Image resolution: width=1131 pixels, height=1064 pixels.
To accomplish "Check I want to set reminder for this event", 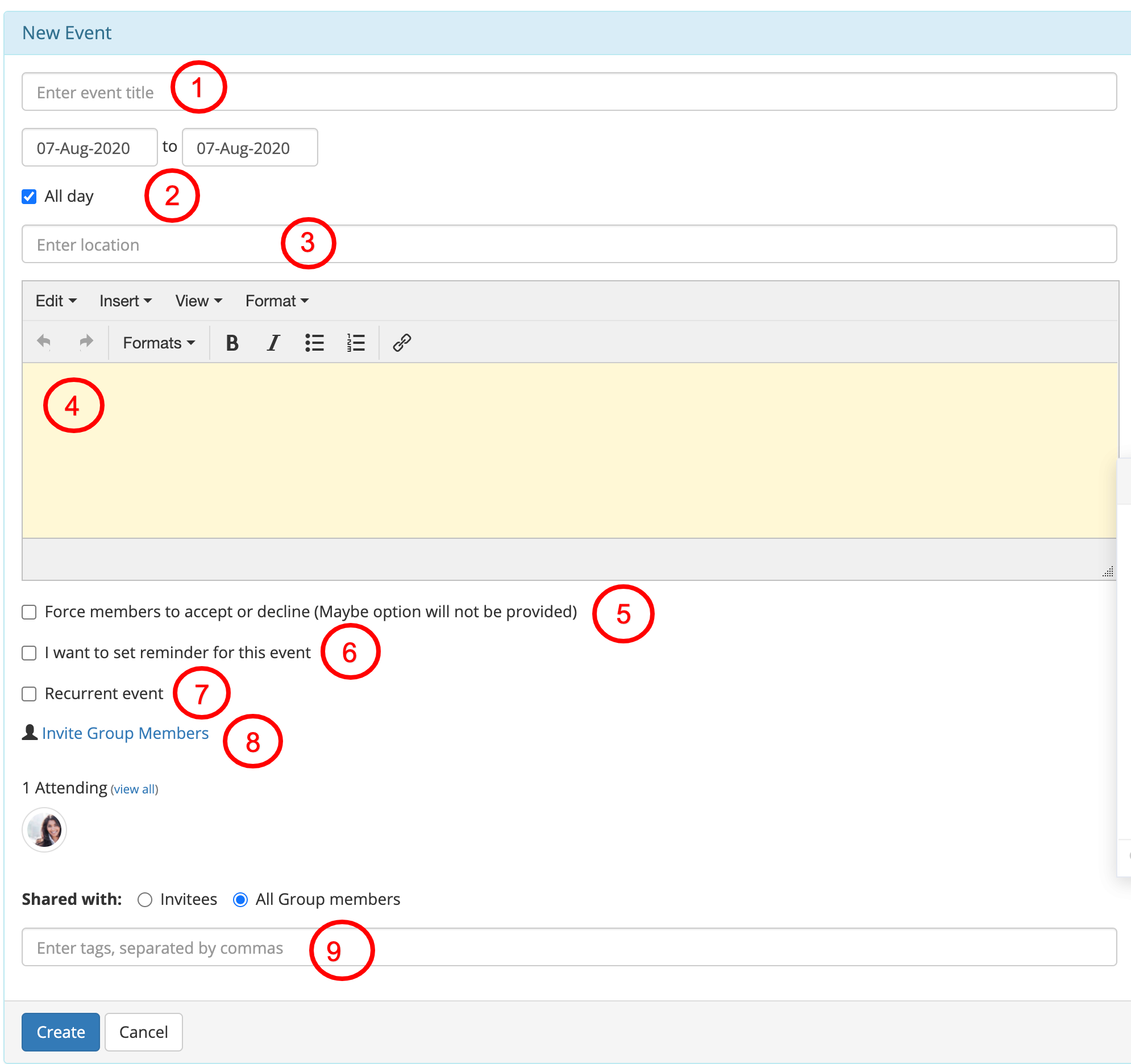I will coord(29,652).
